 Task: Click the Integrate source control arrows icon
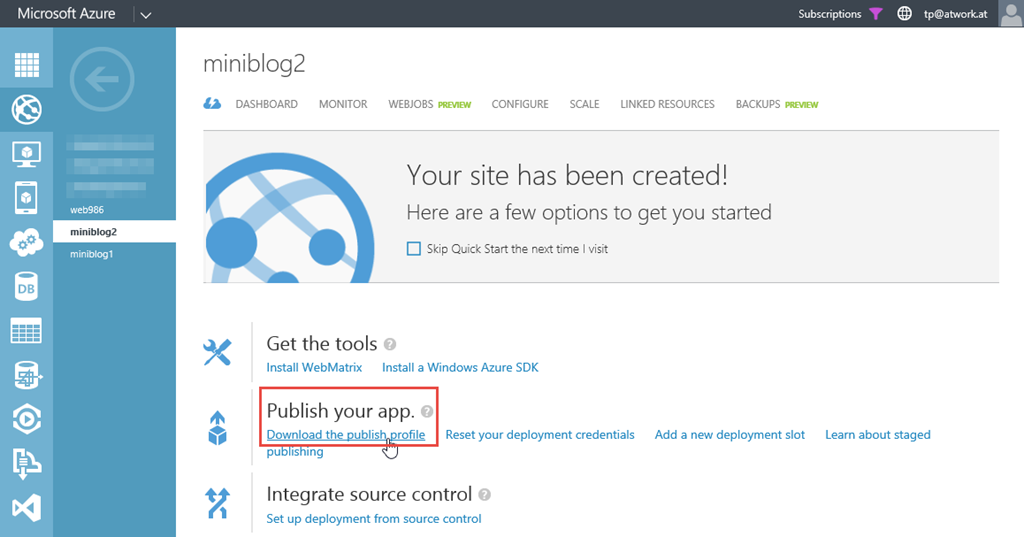pyautogui.click(x=217, y=503)
